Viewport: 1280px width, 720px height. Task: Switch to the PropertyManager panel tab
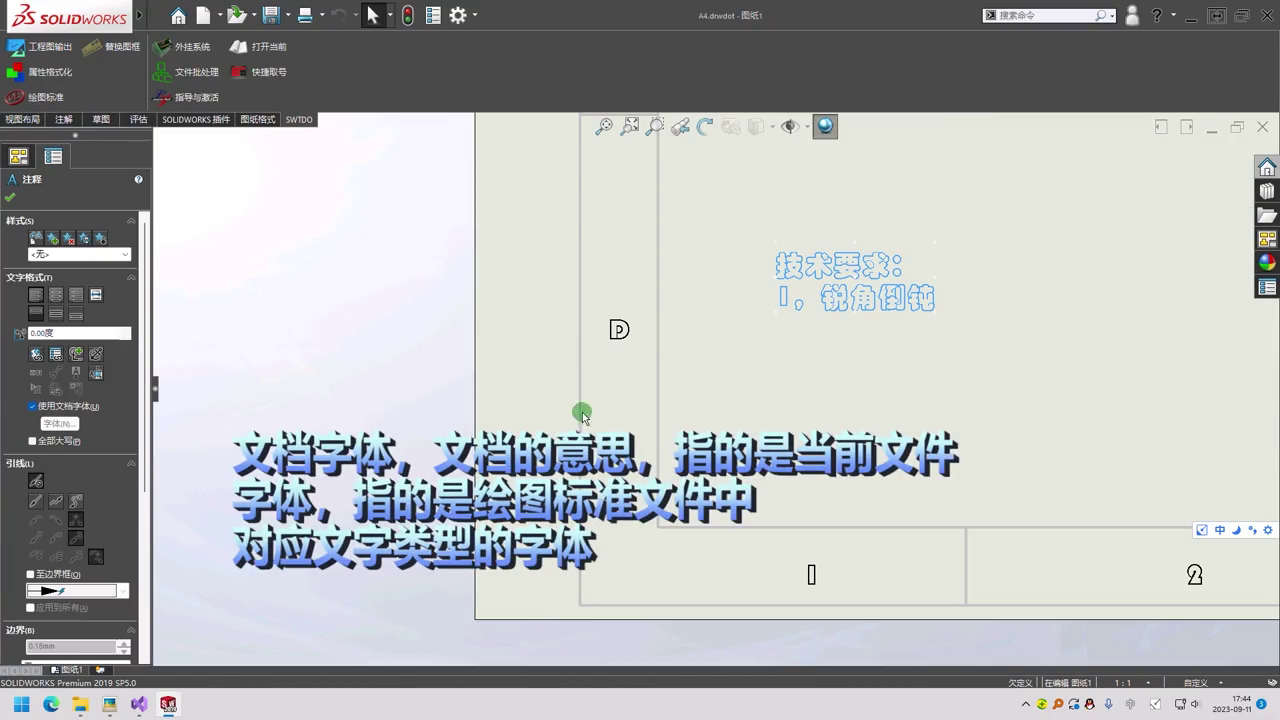pos(53,156)
